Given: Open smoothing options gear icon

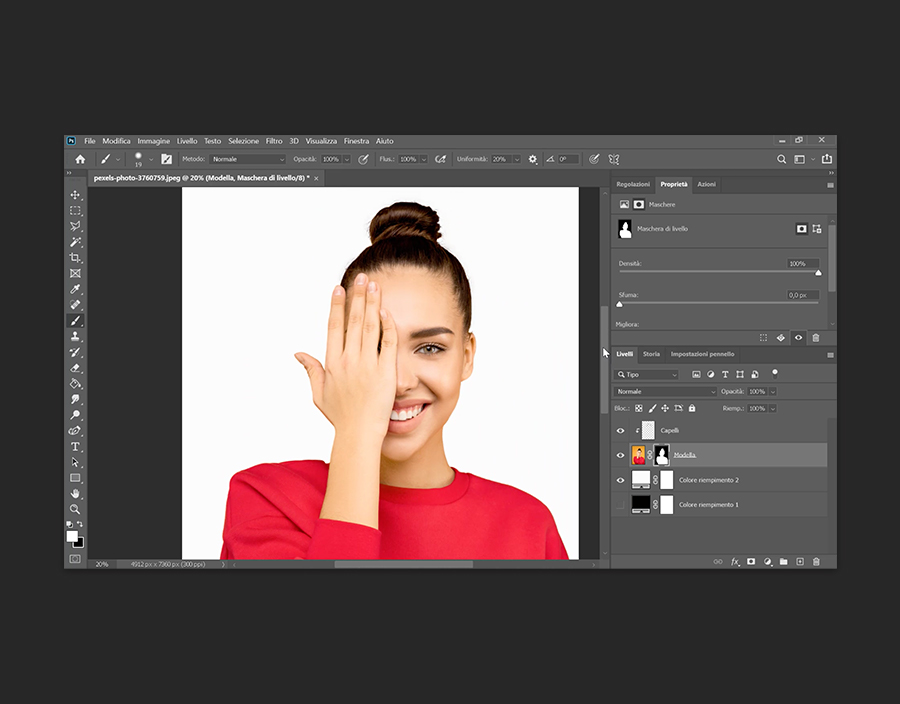Looking at the screenshot, I should click(x=533, y=159).
